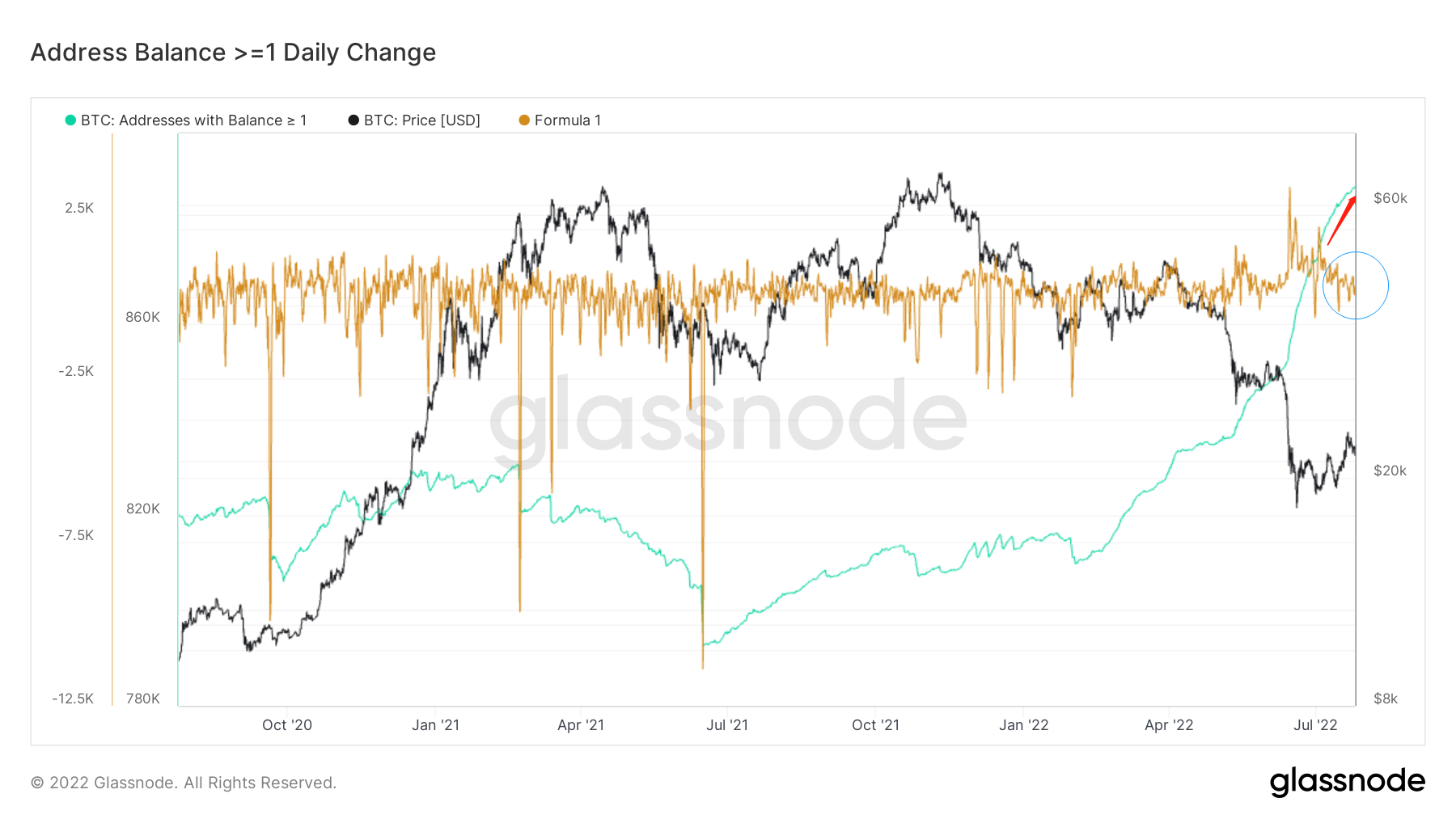
Task: Select the Jul '21 x-axis label
Action: (x=727, y=725)
